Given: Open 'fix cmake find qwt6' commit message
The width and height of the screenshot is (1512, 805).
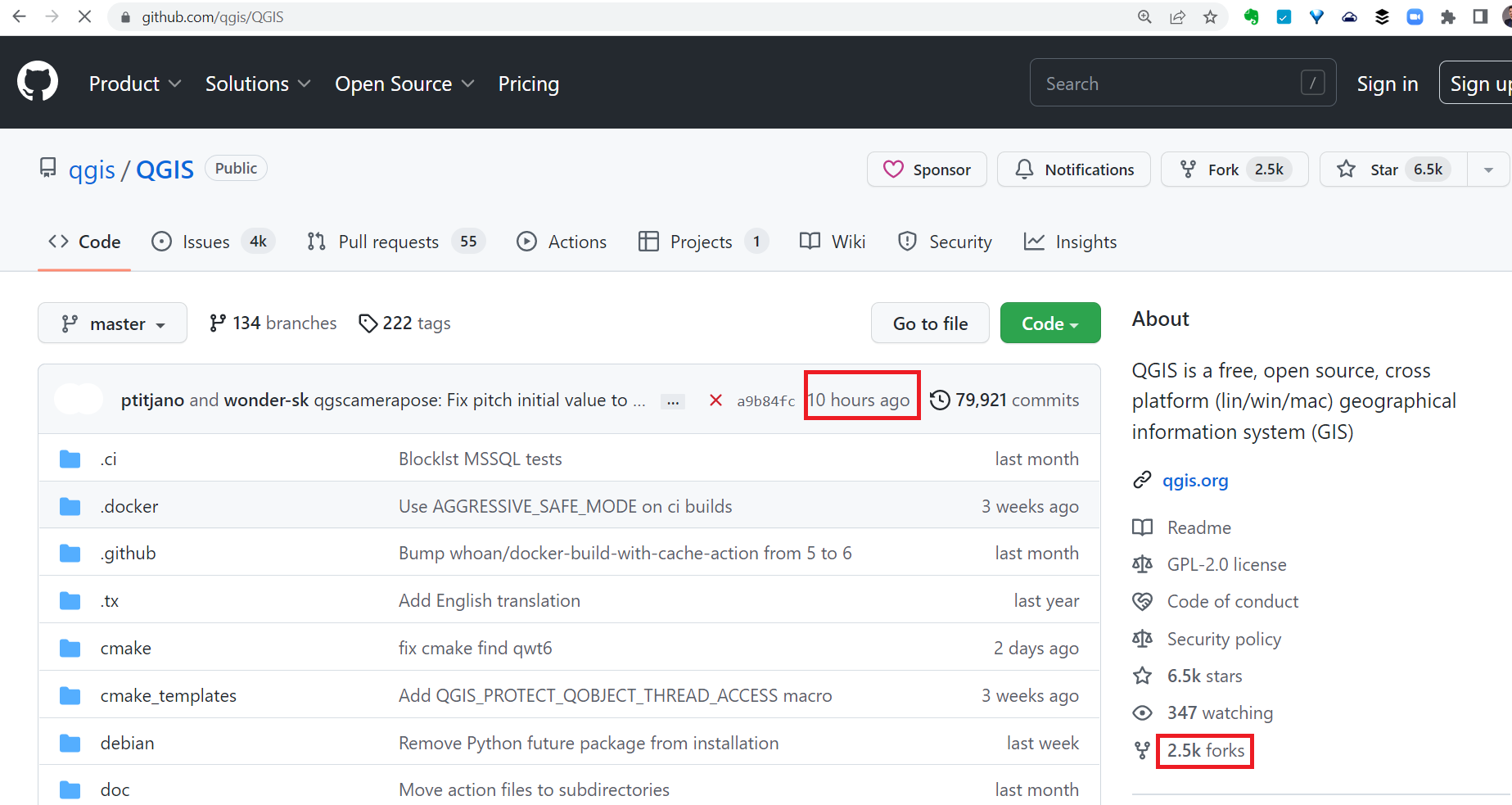Looking at the screenshot, I should pos(476,649).
